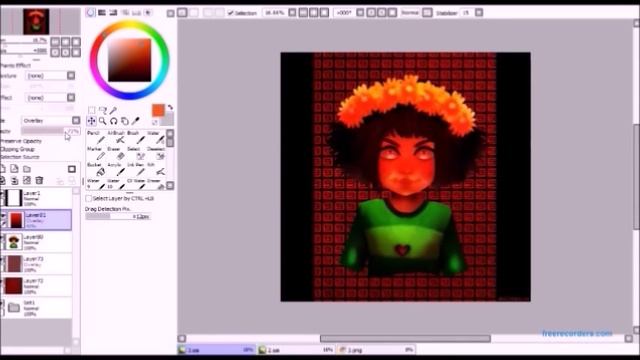Click the Undo button in top toolbar
The width and height of the screenshot is (640, 360).
click(182, 13)
